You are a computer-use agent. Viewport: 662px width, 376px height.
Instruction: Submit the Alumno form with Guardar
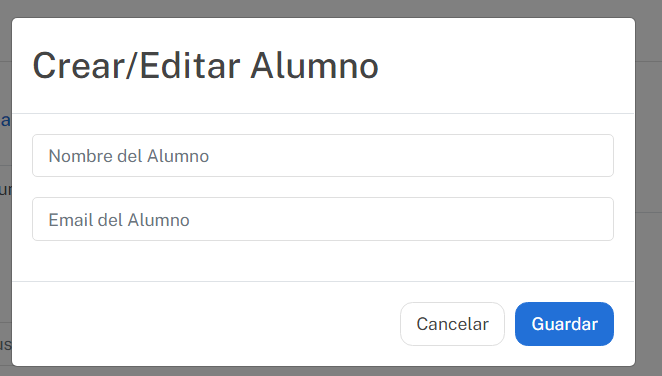[x=564, y=324]
